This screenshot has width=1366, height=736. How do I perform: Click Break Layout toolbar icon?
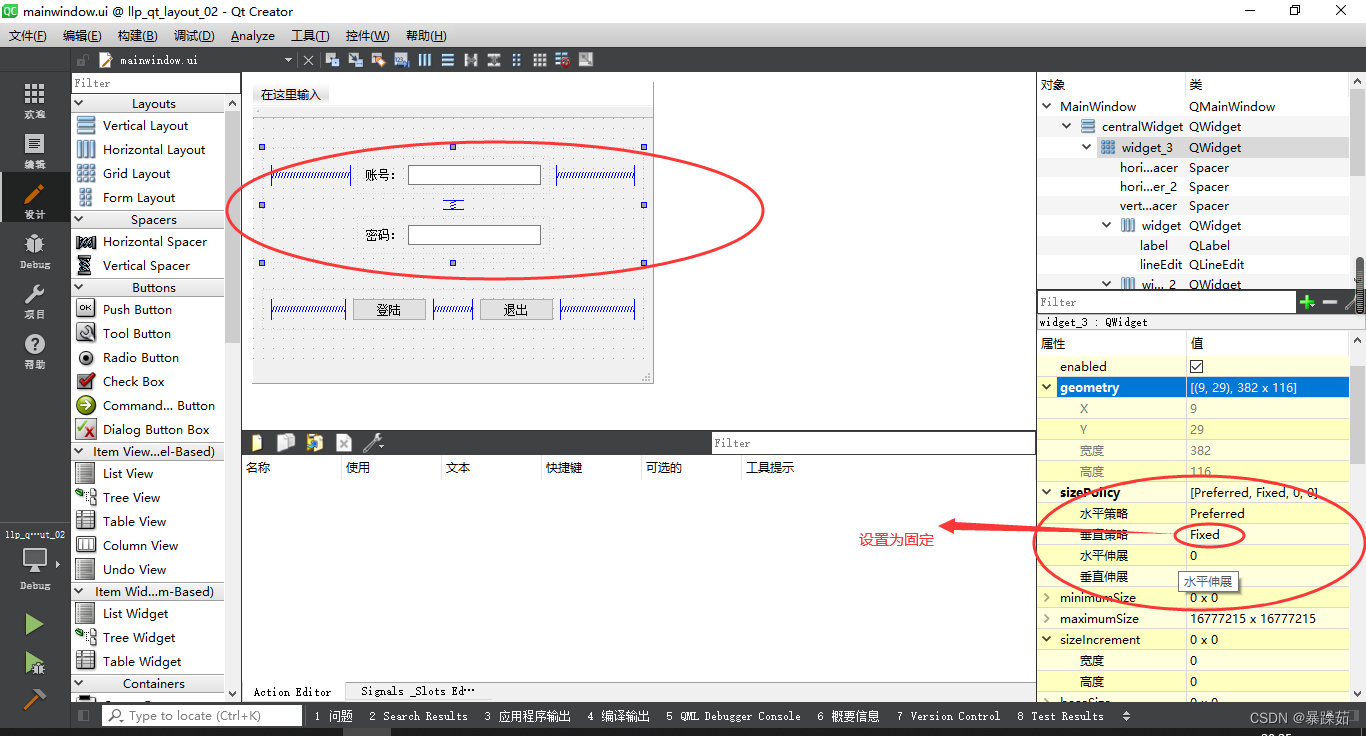click(x=563, y=60)
